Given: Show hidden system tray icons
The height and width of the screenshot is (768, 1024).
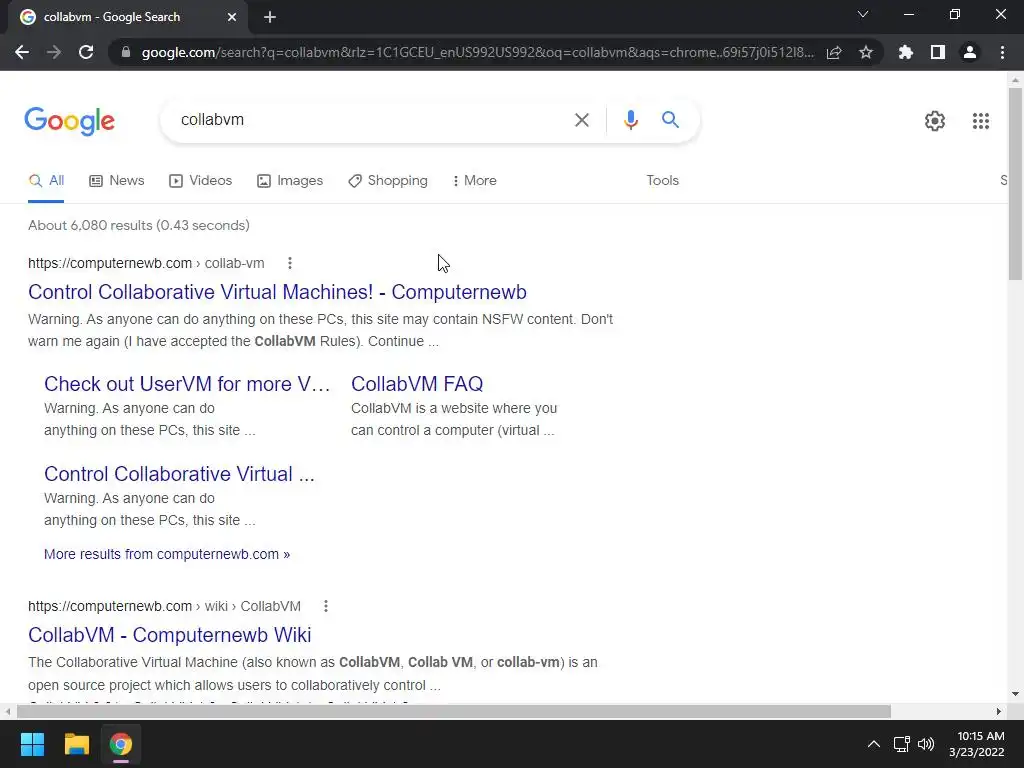Looking at the screenshot, I should coord(873,744).
